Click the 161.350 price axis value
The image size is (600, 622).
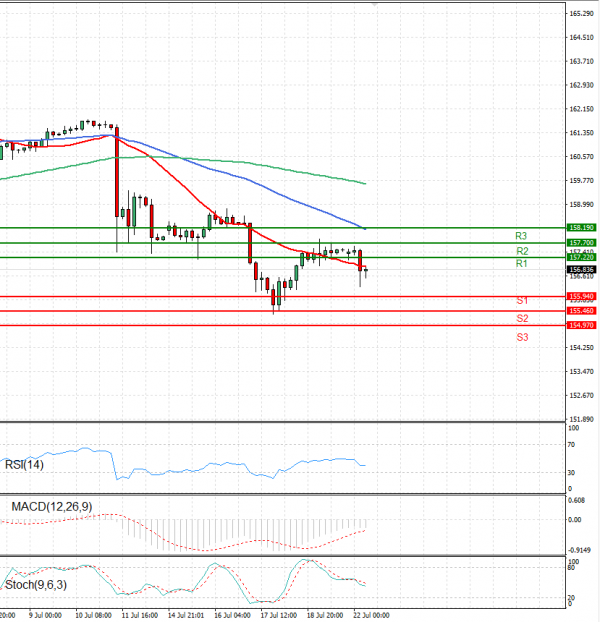(581, 132)
